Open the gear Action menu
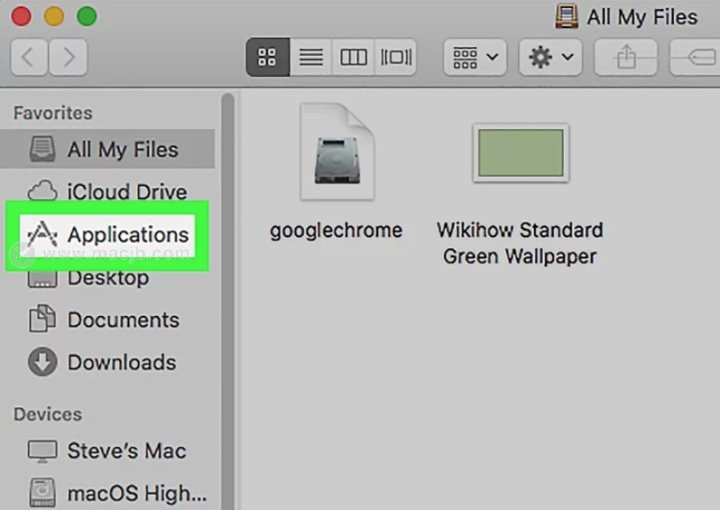The image size is (720, 510). pos(551,57)
